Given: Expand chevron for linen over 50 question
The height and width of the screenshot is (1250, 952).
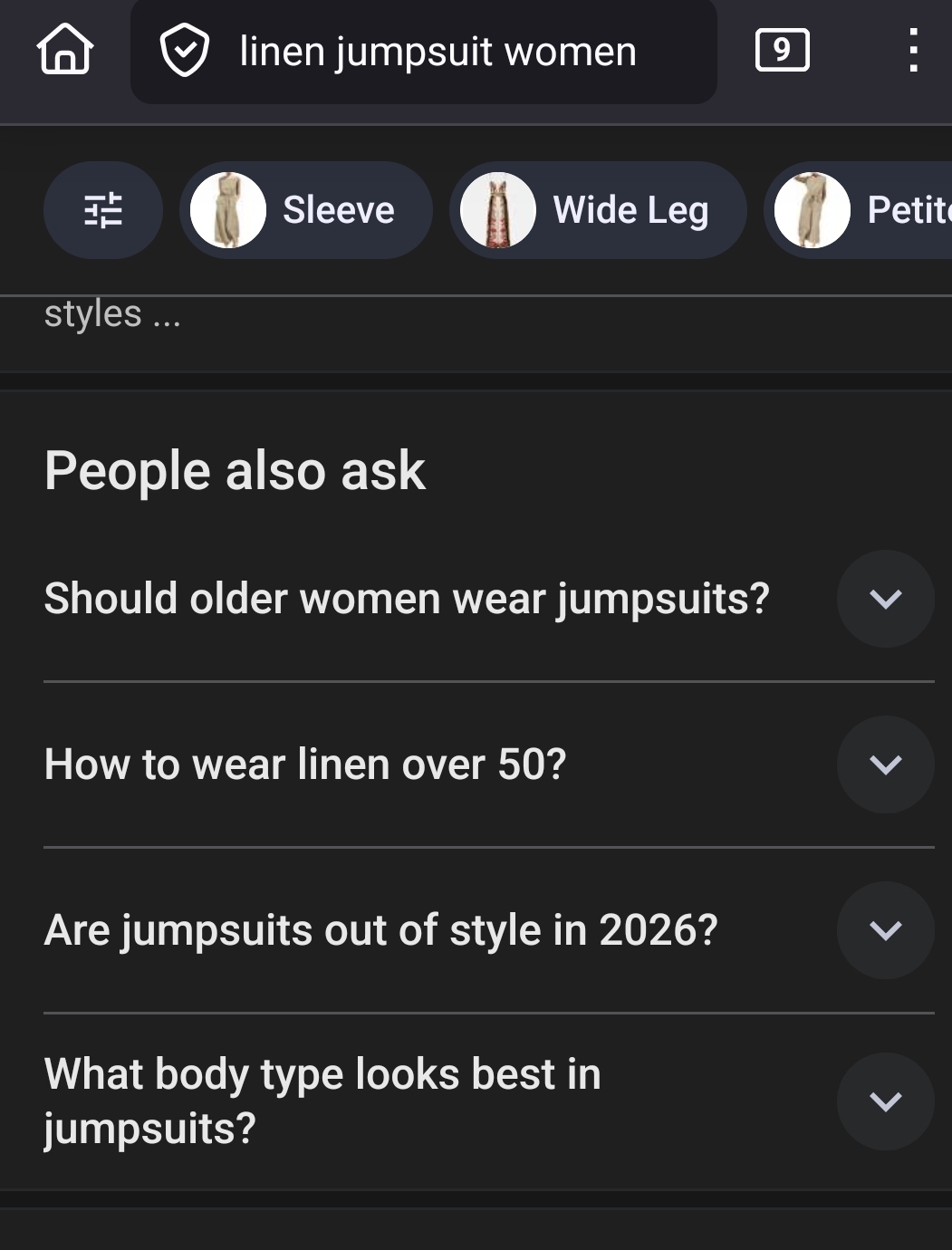Looking at the screenshot, I should coord(886,764).
